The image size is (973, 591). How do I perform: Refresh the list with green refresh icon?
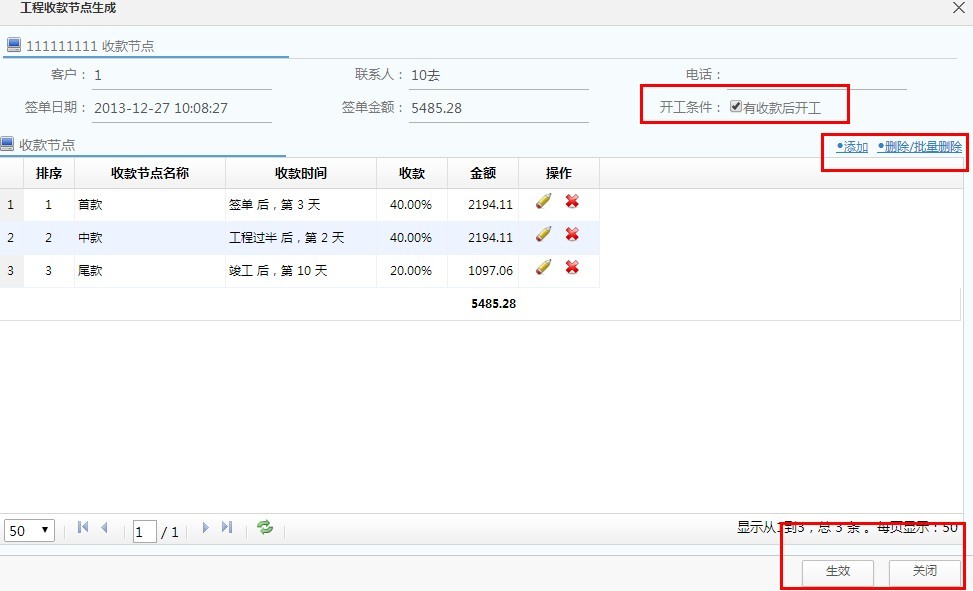click(264, 530)
